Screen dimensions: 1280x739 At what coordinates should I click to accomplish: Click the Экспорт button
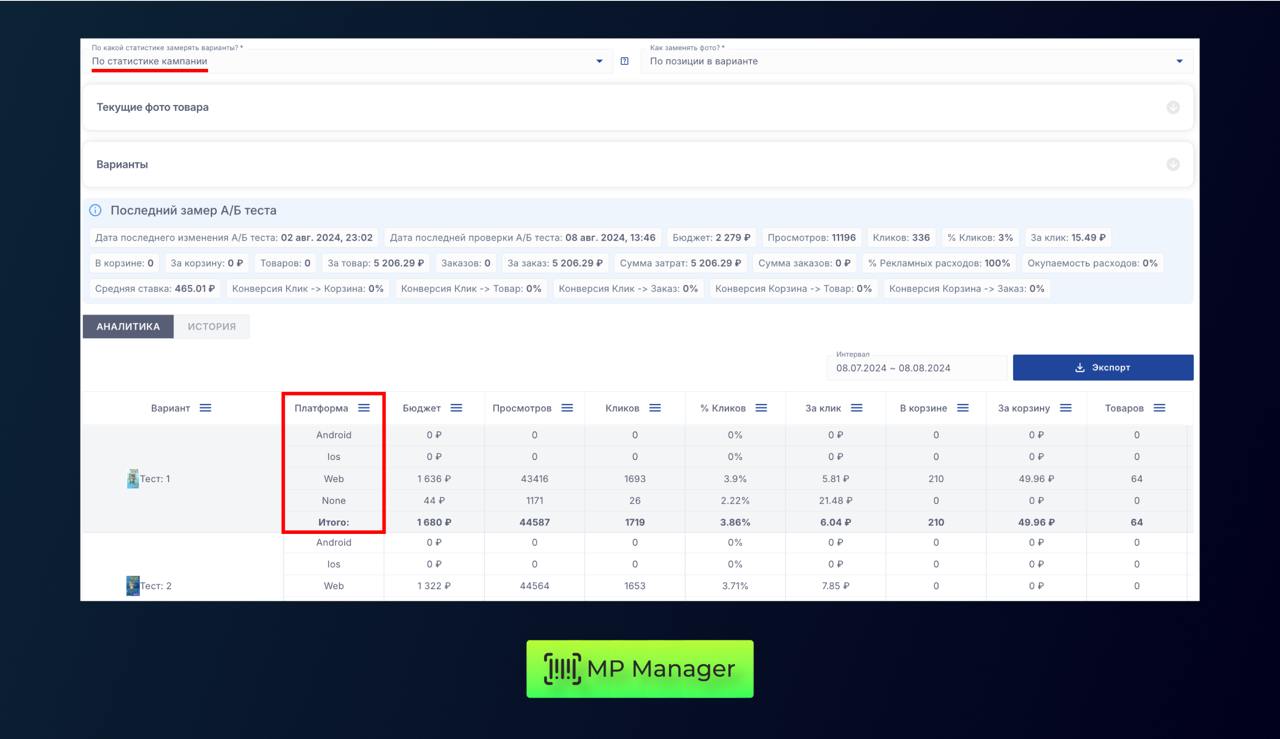(x=1102, y=368)
